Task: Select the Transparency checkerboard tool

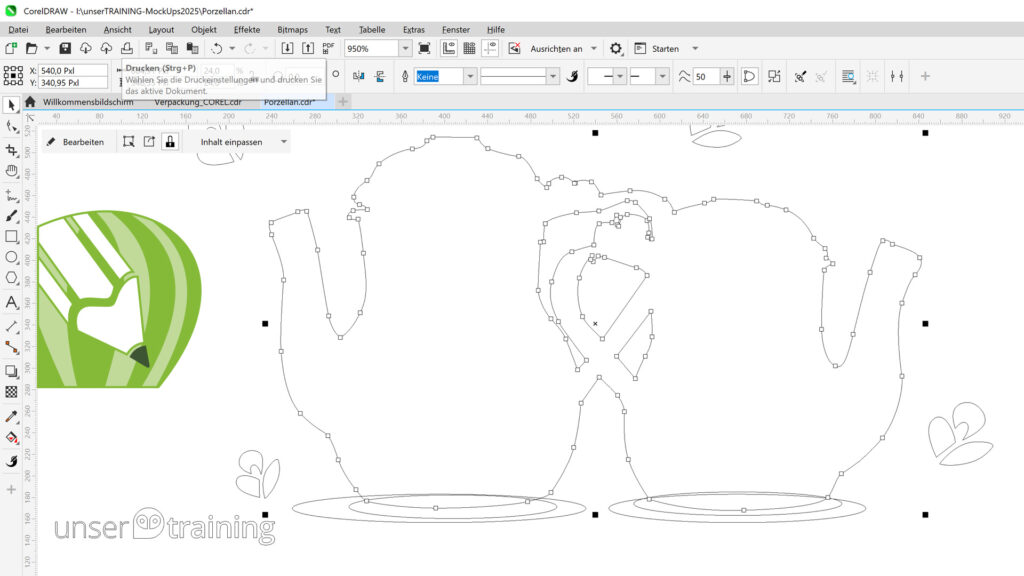Action: pyautogui.click(x=11, y=392)
